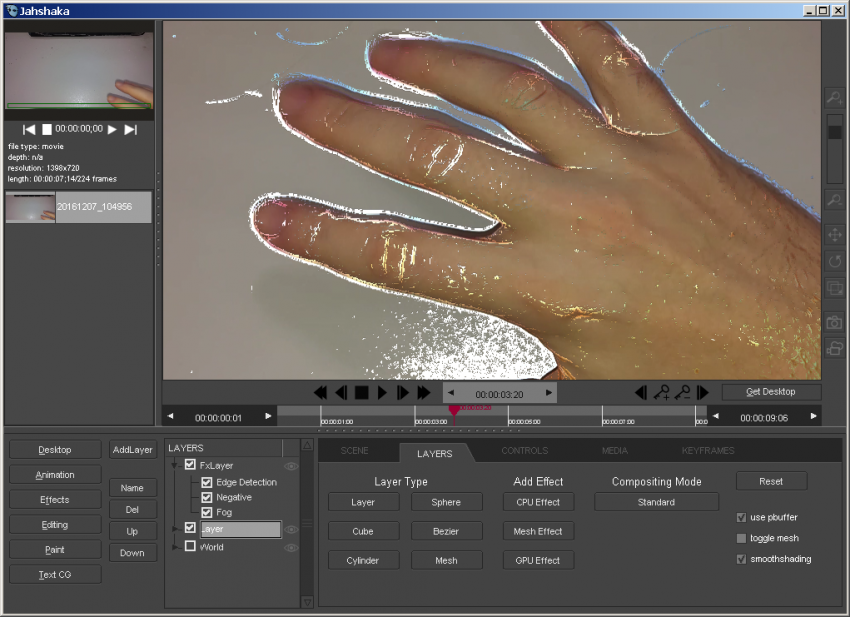Click the render export icon below camera
The image size is (850, 617).
click(834, 348)
